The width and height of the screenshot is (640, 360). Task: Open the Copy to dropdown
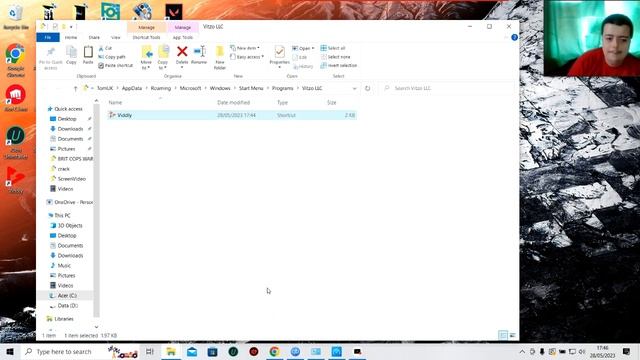tap(163, 58)
